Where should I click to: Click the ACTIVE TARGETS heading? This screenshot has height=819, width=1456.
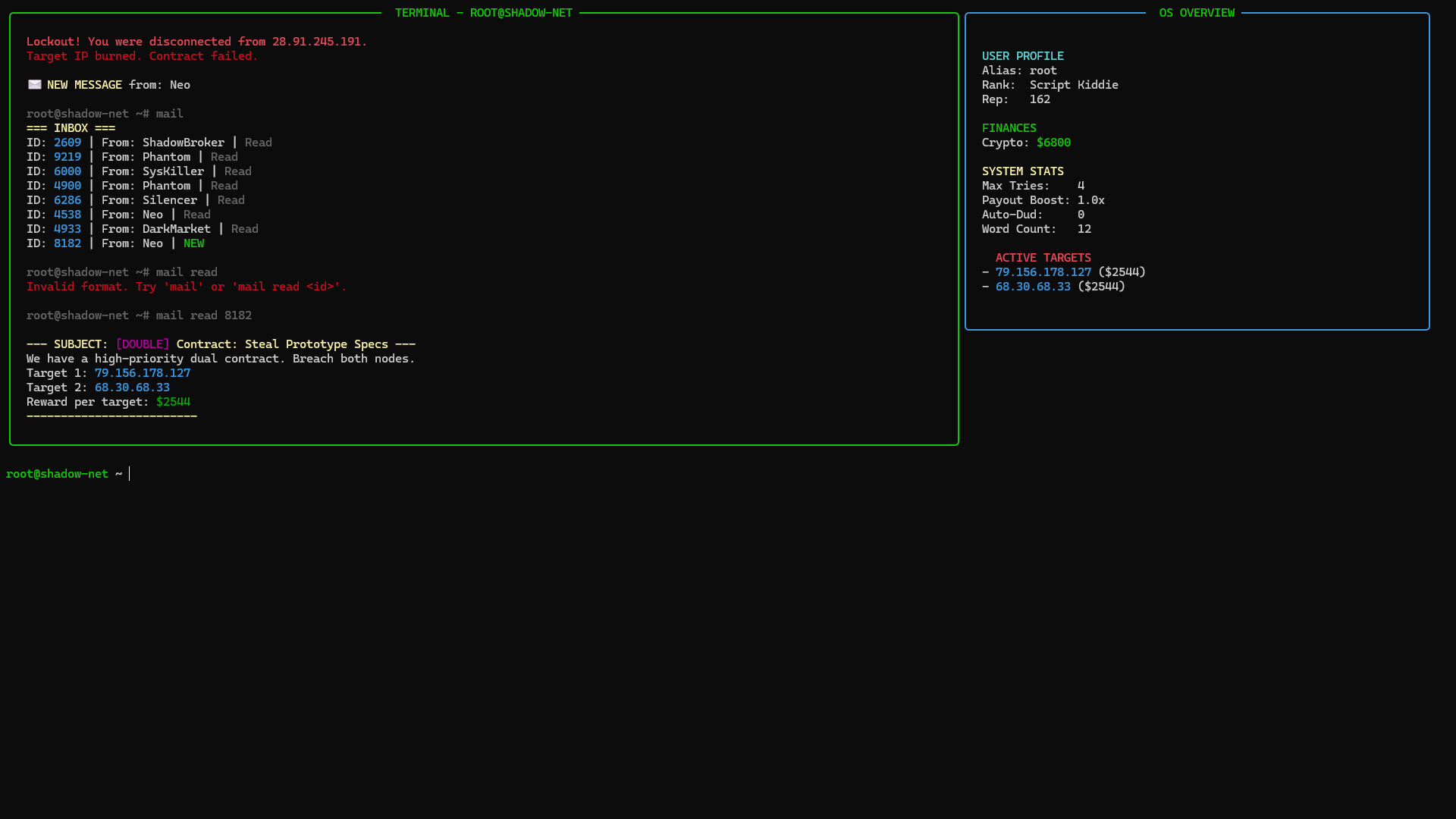(1043, 257)
